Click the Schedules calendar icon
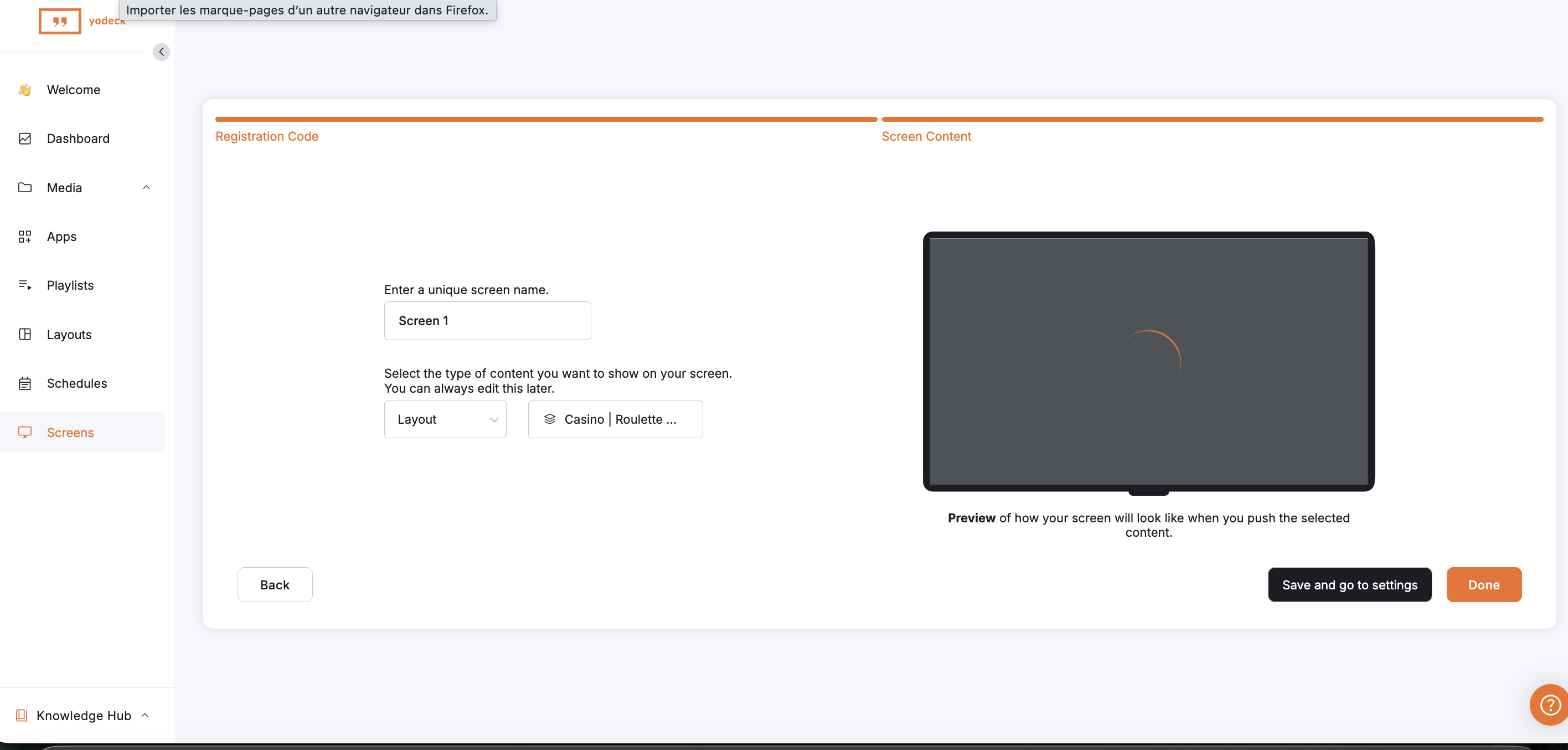 (x=25, y=383)
